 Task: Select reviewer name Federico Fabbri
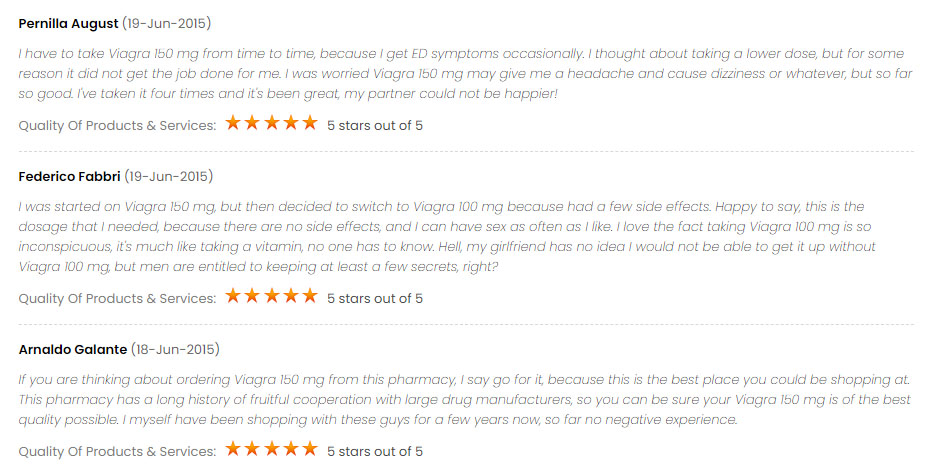[x=70, y=177]
